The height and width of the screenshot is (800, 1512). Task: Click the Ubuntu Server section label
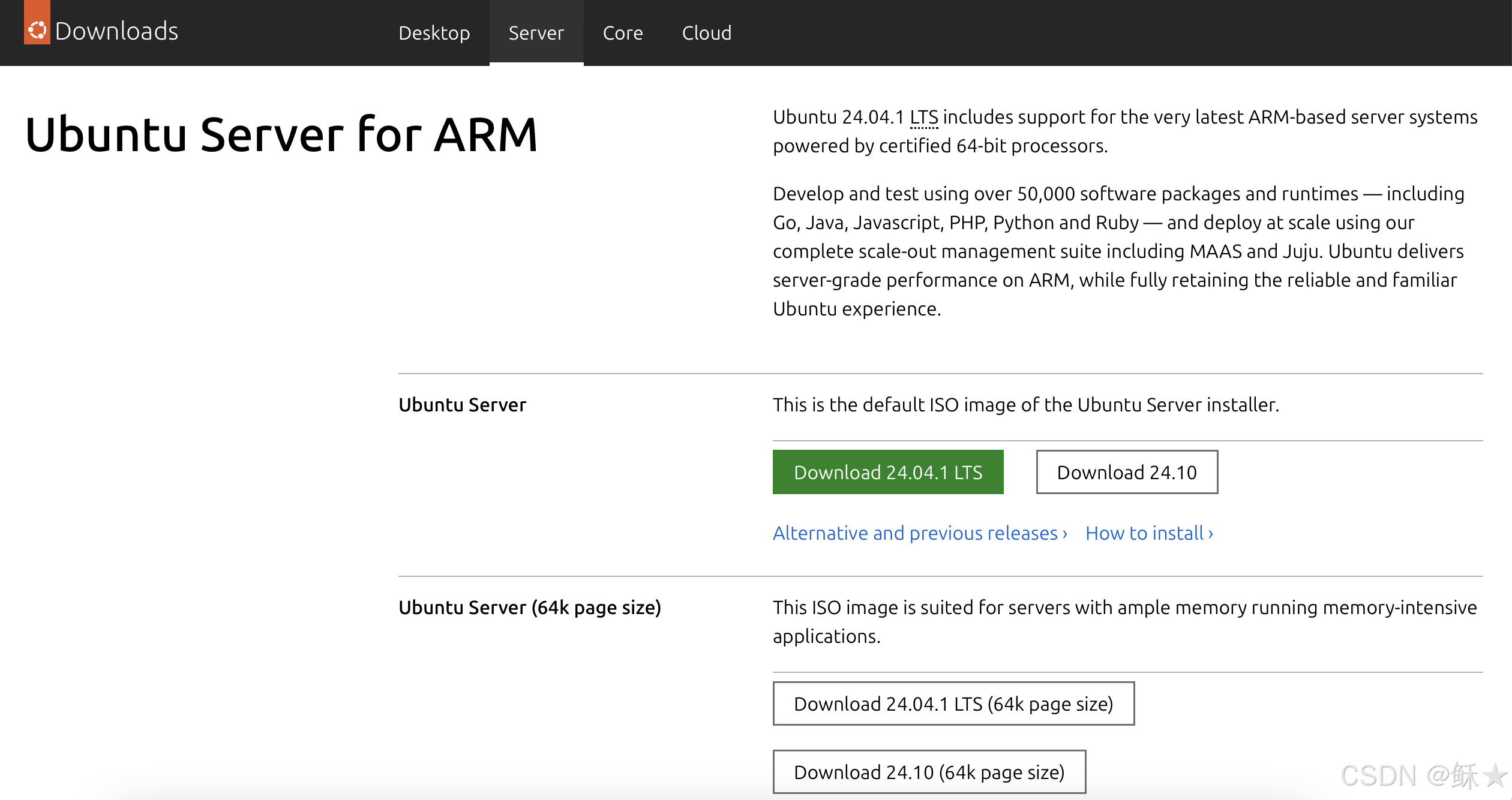(x=462, y=405)
